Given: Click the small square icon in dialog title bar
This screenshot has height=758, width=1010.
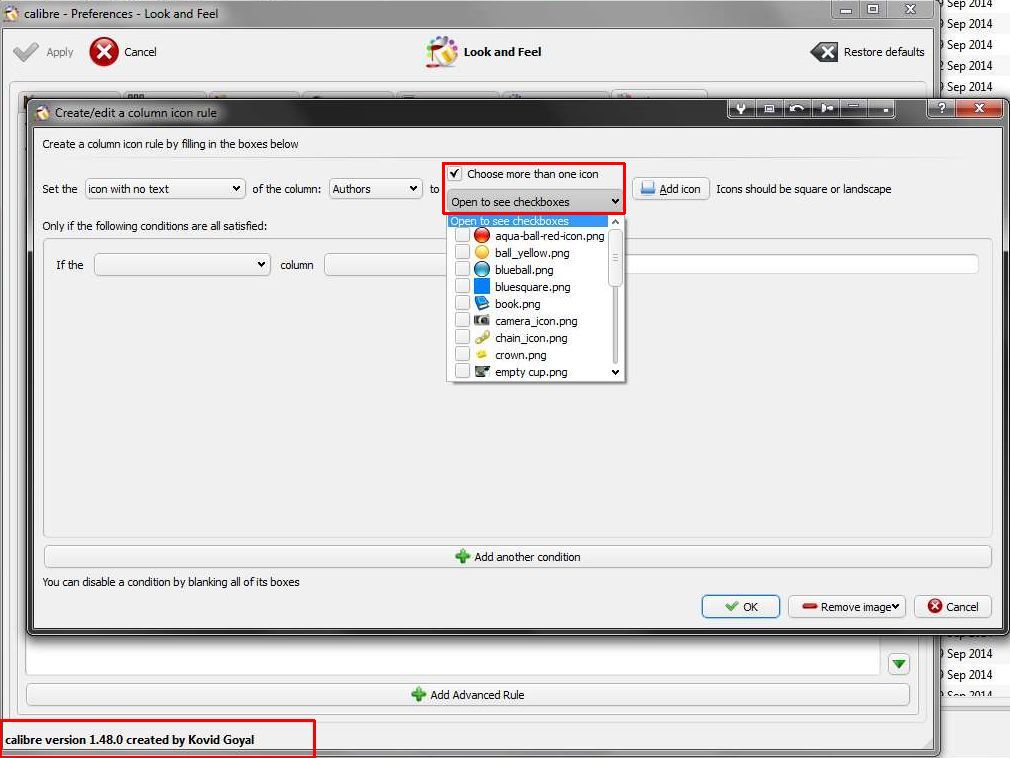Looking at the screenshot, I should pyautogui.click(x=885, y=109).
